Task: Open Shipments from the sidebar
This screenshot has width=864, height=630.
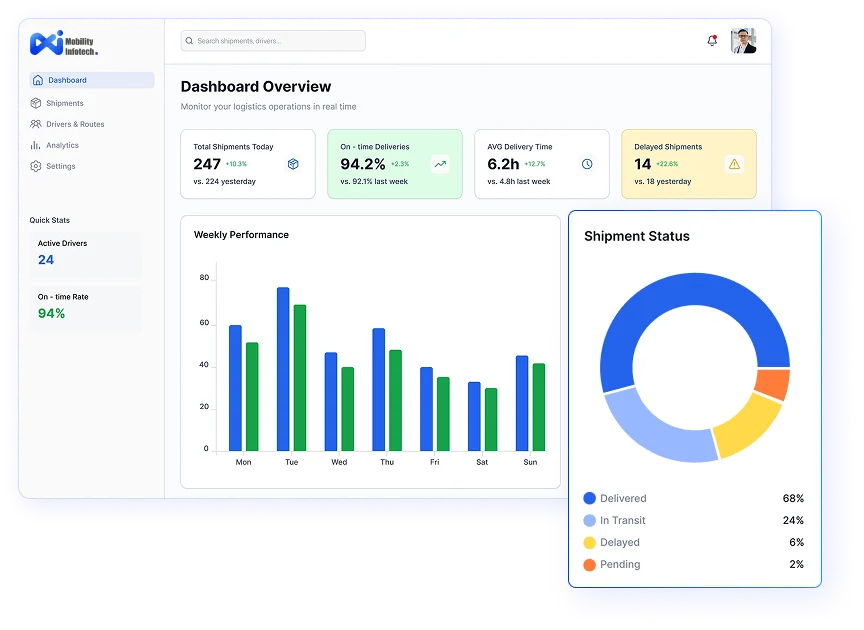Action: coord(64,103)
